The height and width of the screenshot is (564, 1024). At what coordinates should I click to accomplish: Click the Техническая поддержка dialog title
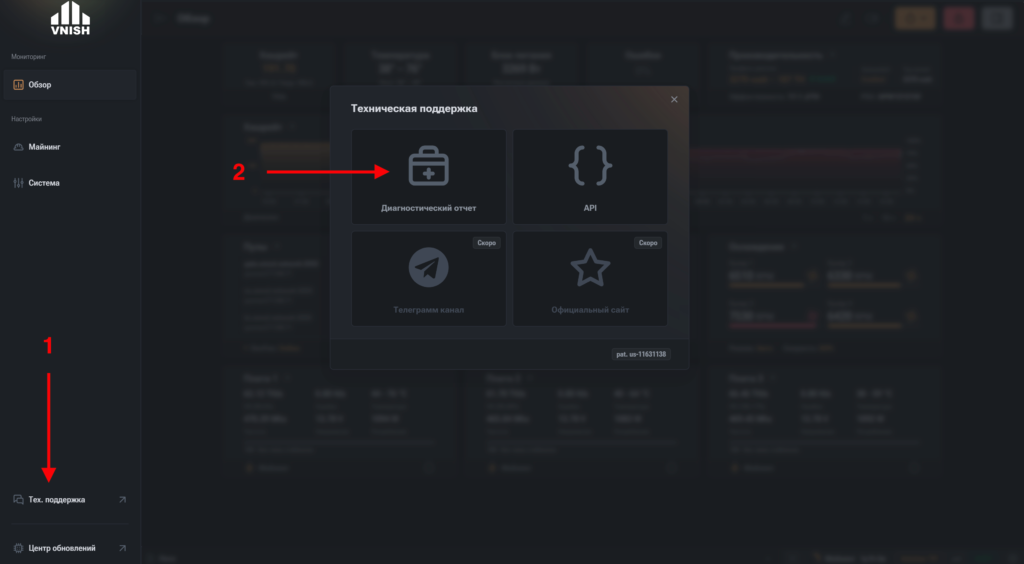[414, 108]
